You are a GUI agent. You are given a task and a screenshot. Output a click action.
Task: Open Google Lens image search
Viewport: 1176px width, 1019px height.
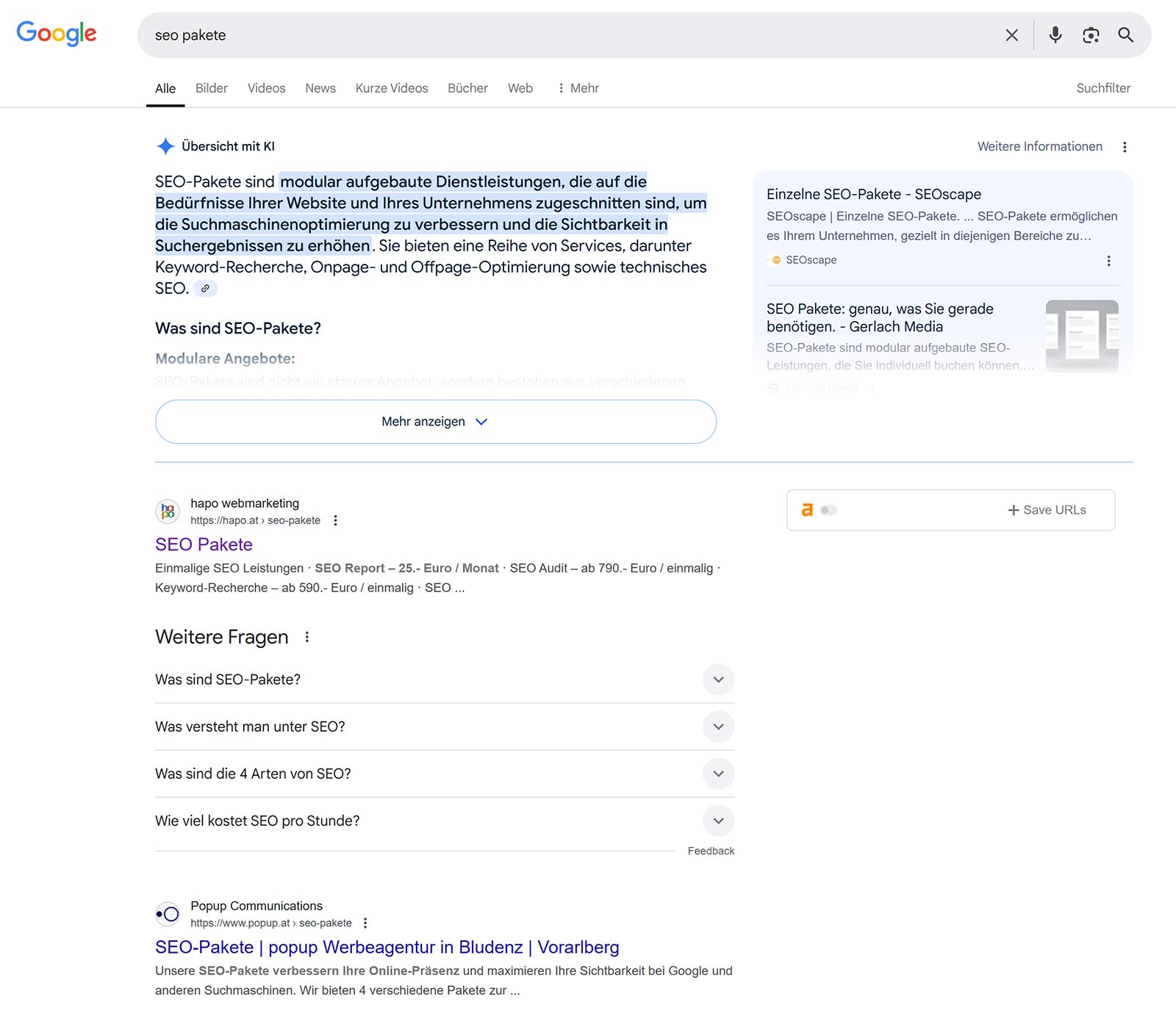click(1091, 35)
